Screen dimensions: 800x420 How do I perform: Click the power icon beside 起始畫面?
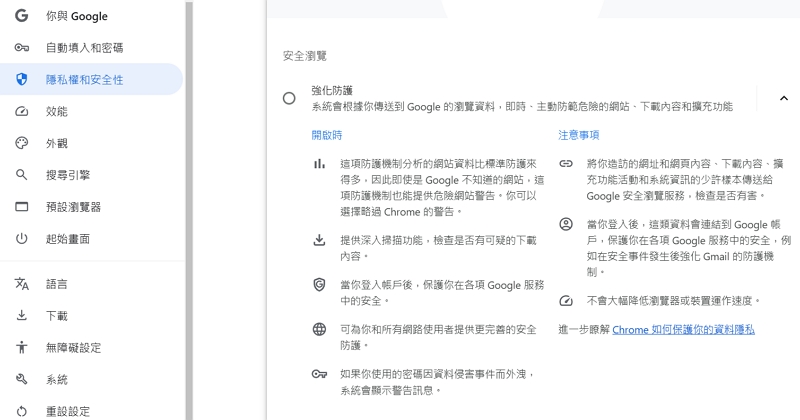pos(21,238)
